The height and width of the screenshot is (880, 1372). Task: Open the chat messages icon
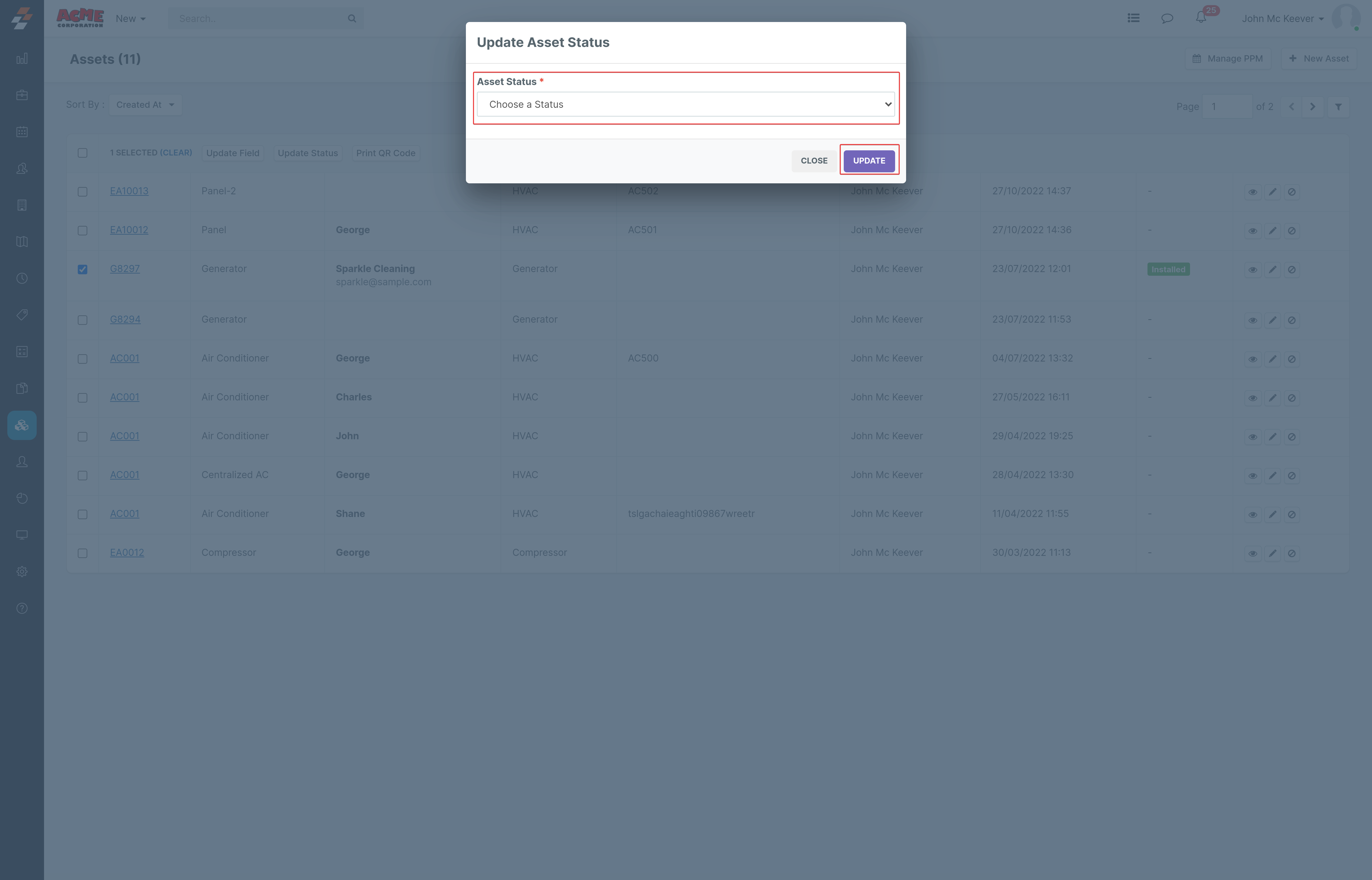tap(1167, 18)
